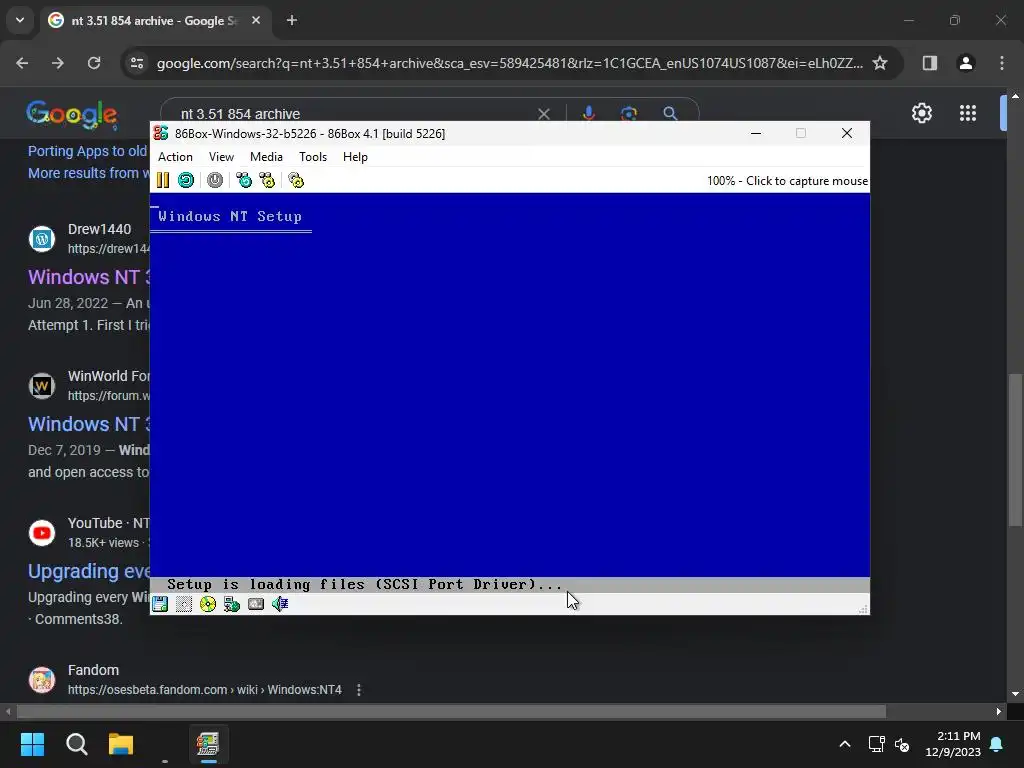Open Chrome tab search dropdown arrow
Image resolution: width=1024 pixels, height=768 pixels.
(20, 20)
